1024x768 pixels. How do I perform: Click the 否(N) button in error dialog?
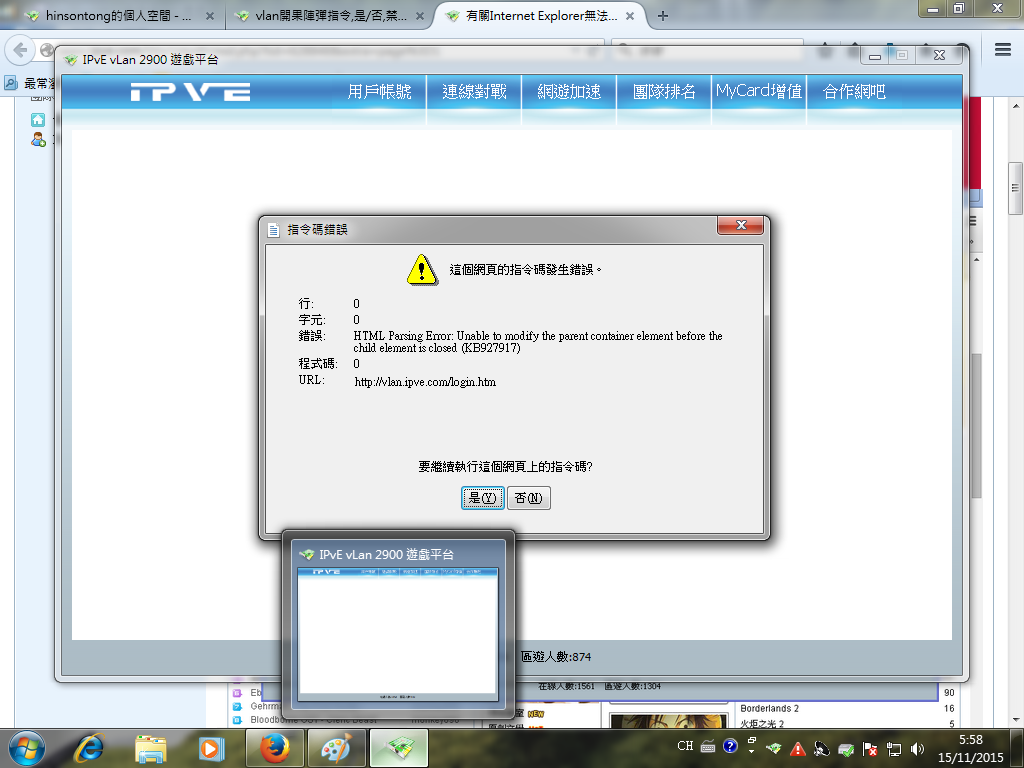(x=528, y=498)
